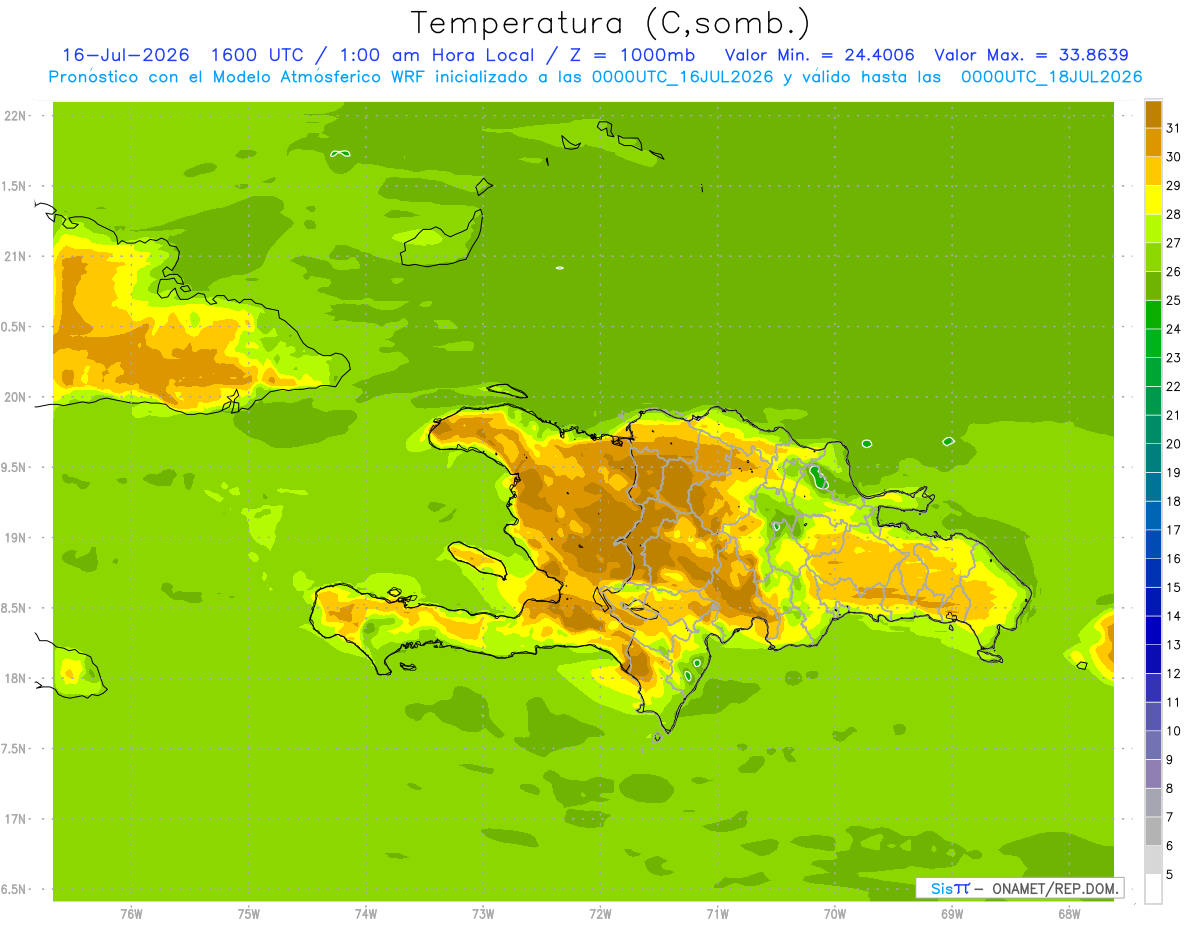Screen dimensions: 1200x927
Task: Click the 'Valor Min. = 24.4006' readout
Action: point(820,55)
